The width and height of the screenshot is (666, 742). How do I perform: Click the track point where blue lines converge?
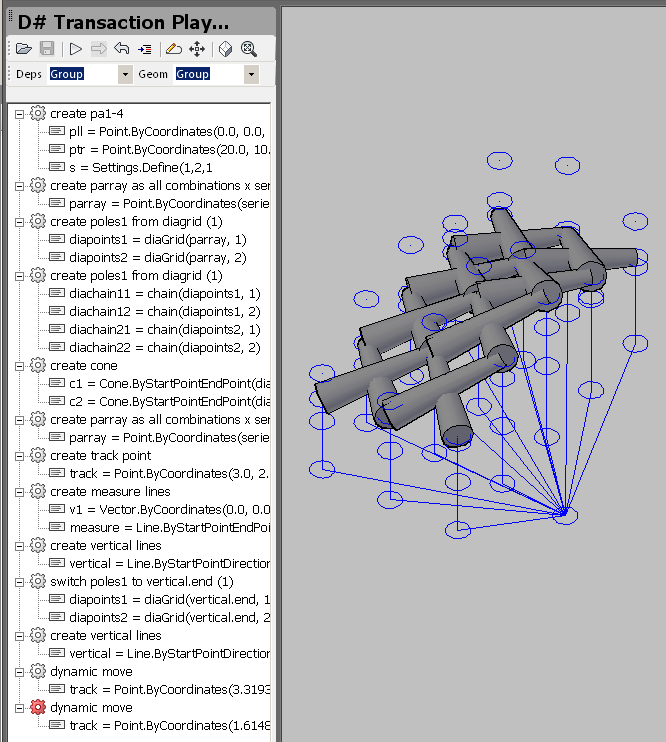click(564, 514)
